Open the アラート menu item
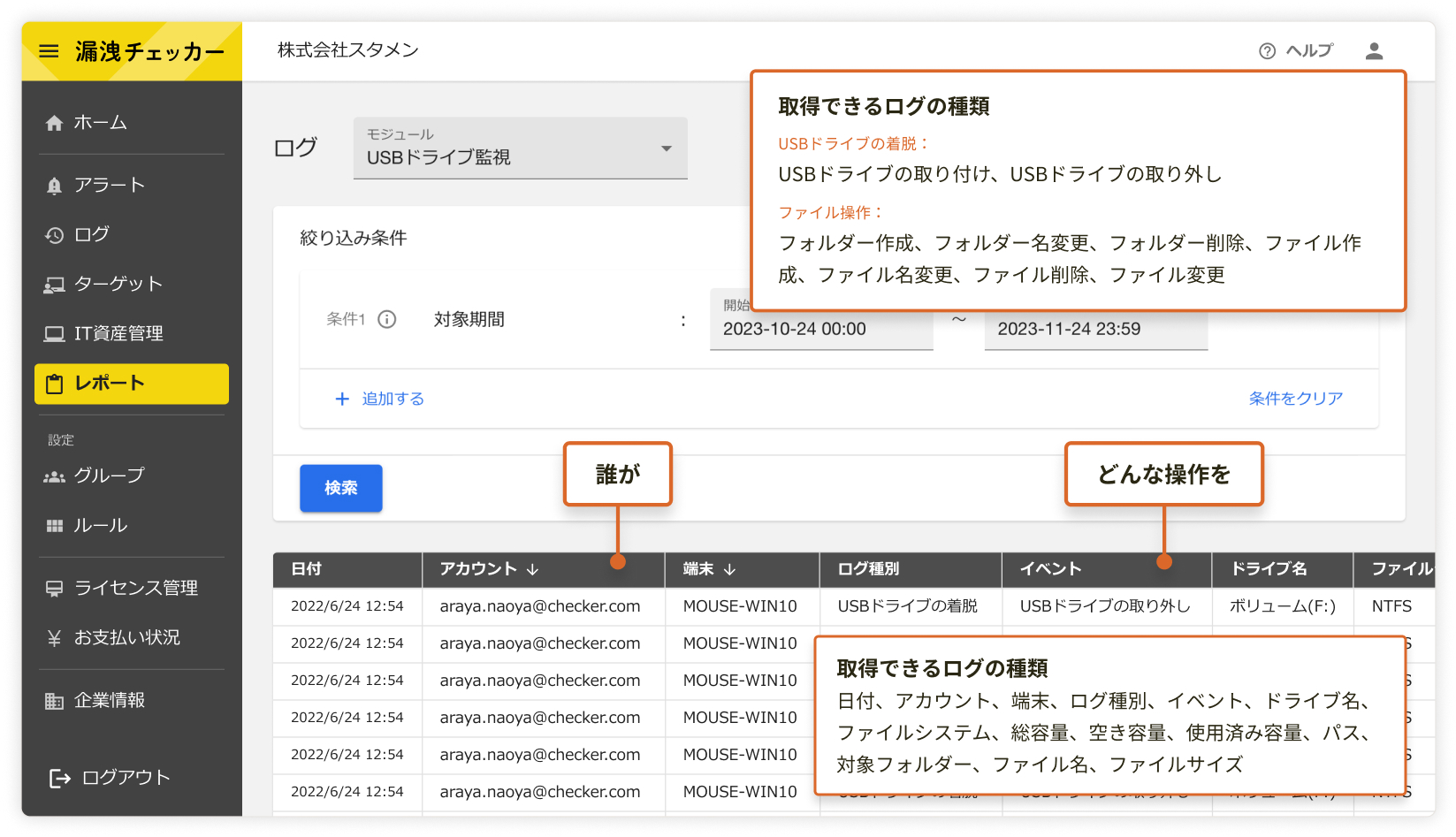The image size is (1456, 837). 132,186
